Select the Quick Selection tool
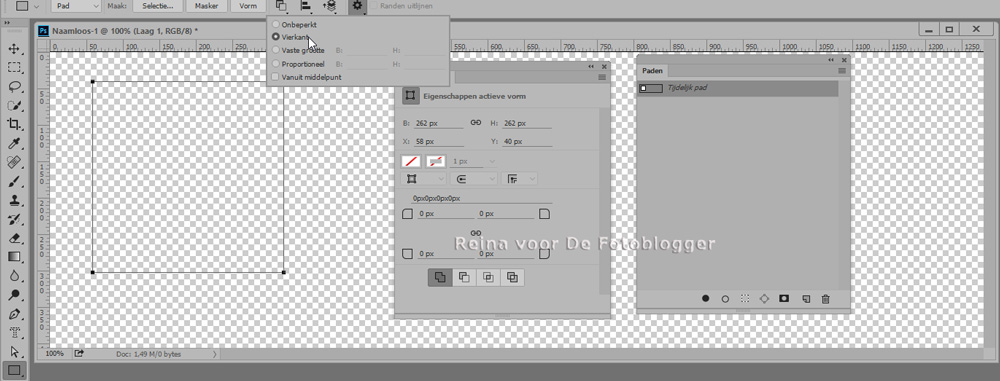This screenshot has width=1000, height=381. point(14,105)
